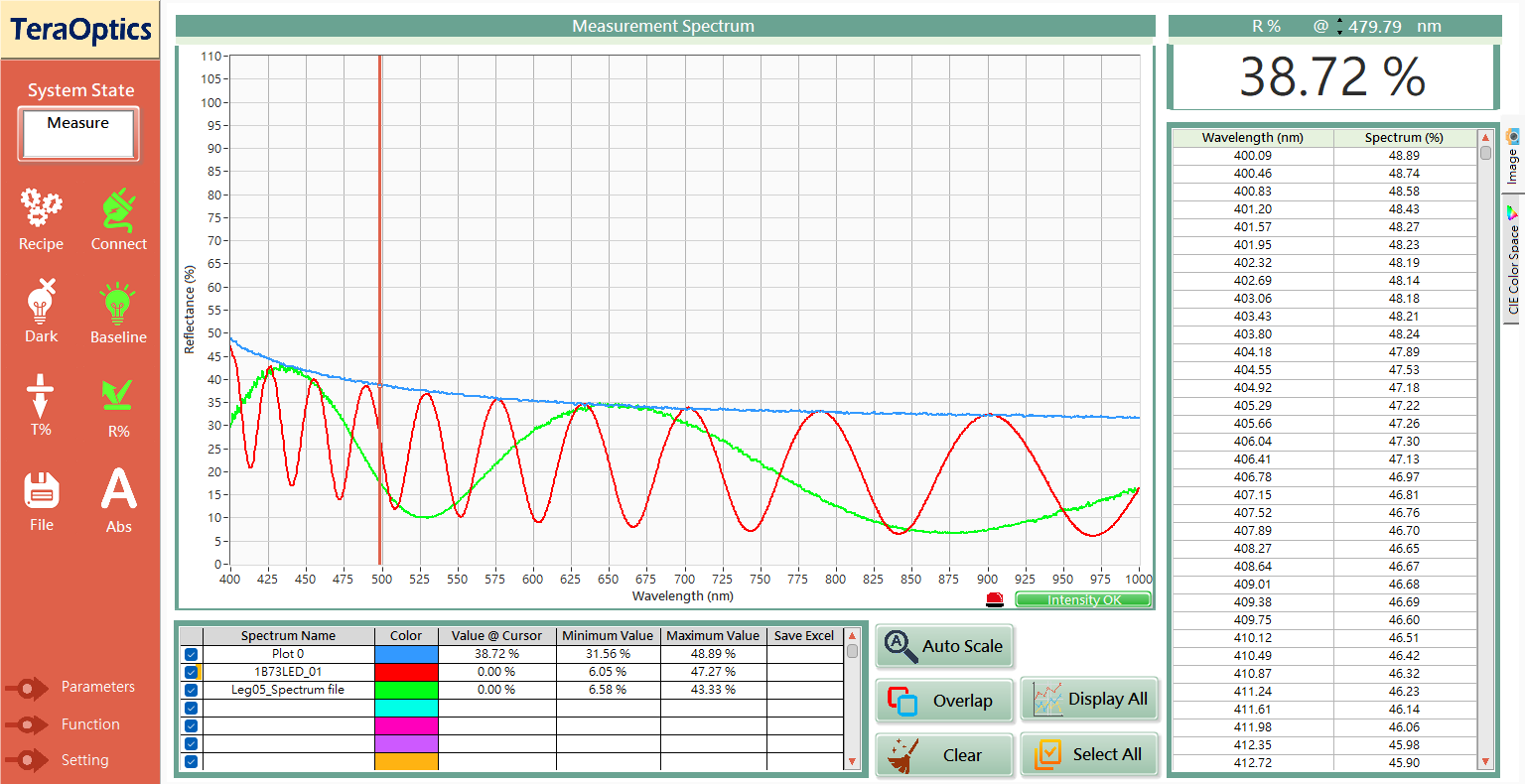This screenshot has height=784, width=1525.
Task: Open the CIE Color Space tab
Action: point(1513,262)
